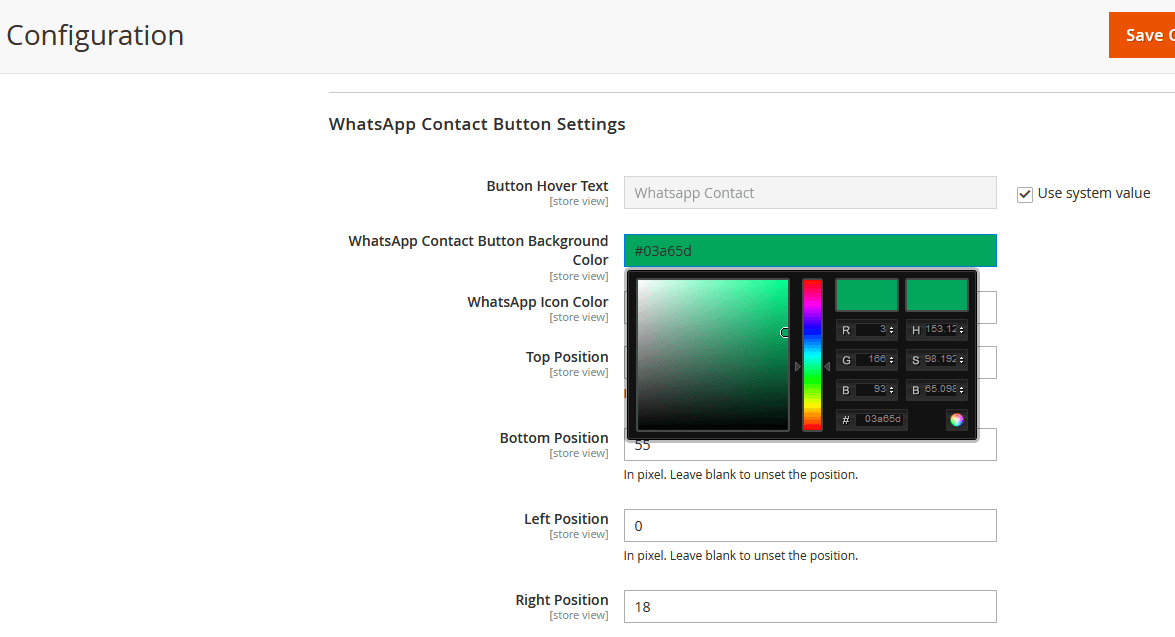Click the color wheel submit icon
The image size is (1175, 637).
click(x=957, y=420)
